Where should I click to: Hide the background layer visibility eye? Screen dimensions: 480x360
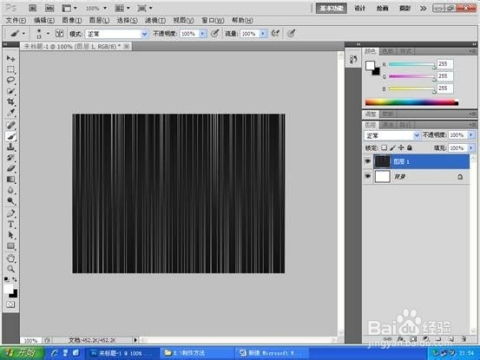(x=368, y=176)
